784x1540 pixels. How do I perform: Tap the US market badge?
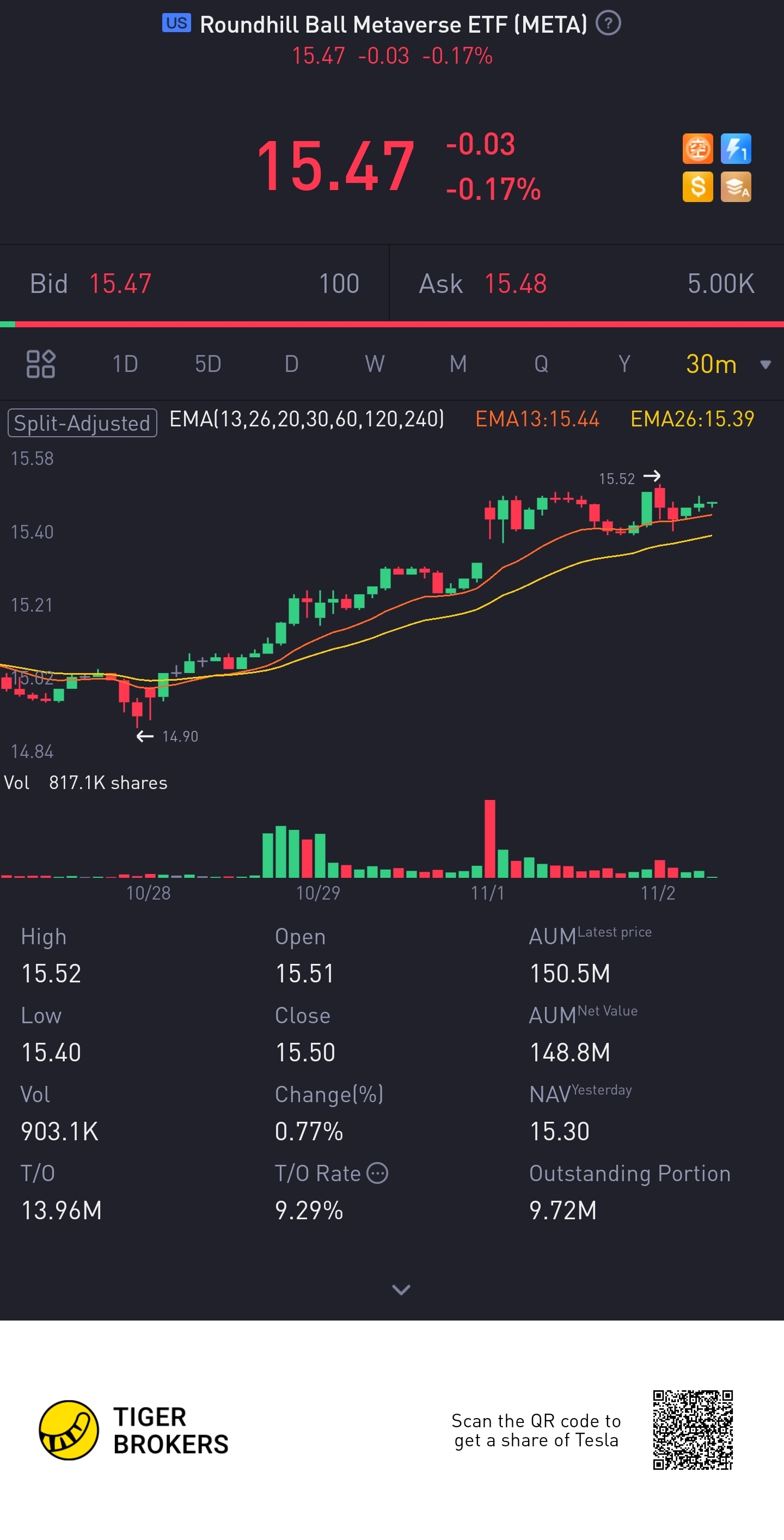[x=176, y=23]
